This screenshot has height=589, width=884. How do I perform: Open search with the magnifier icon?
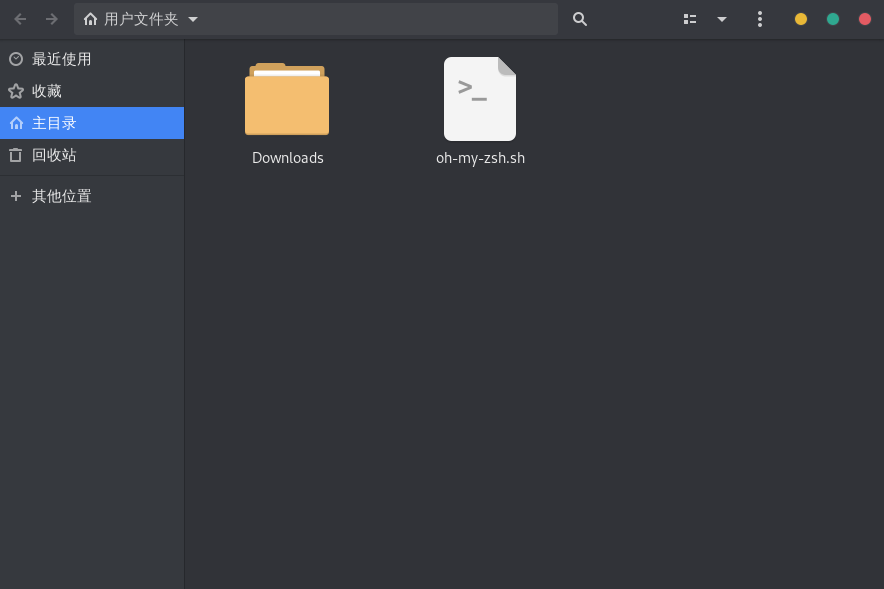point(580,19)
